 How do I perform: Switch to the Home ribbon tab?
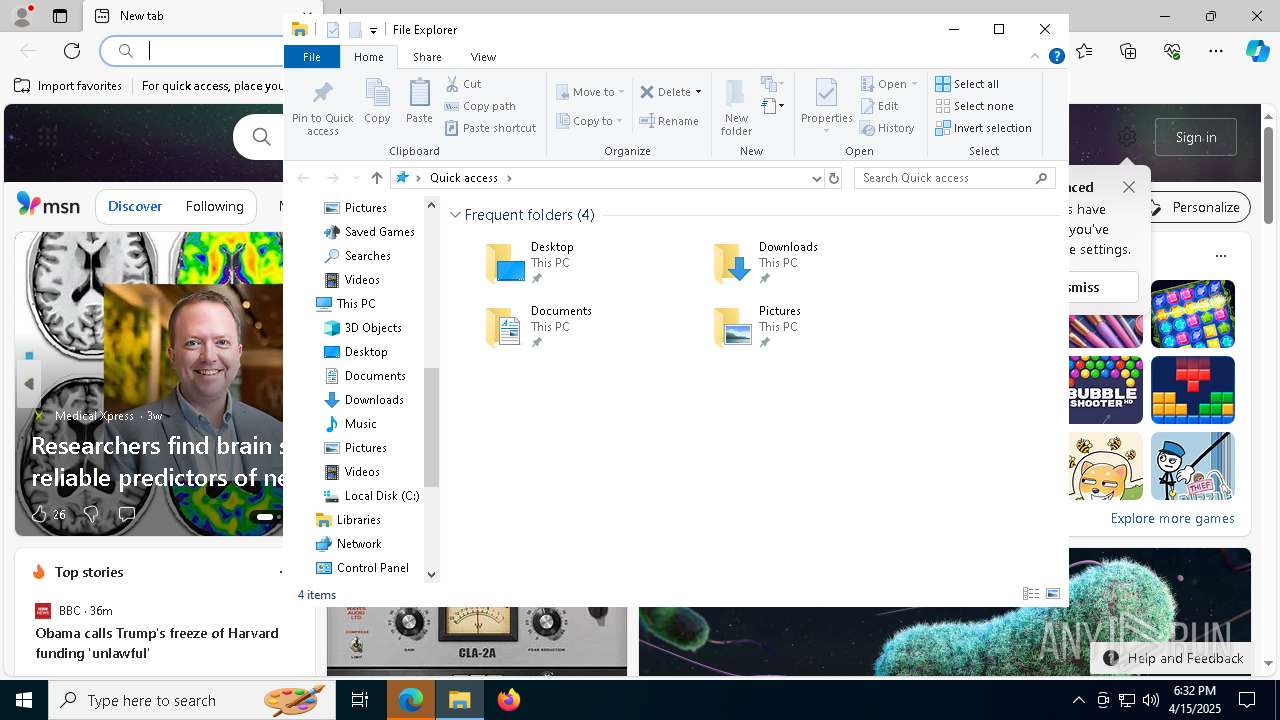coord(368,57)
